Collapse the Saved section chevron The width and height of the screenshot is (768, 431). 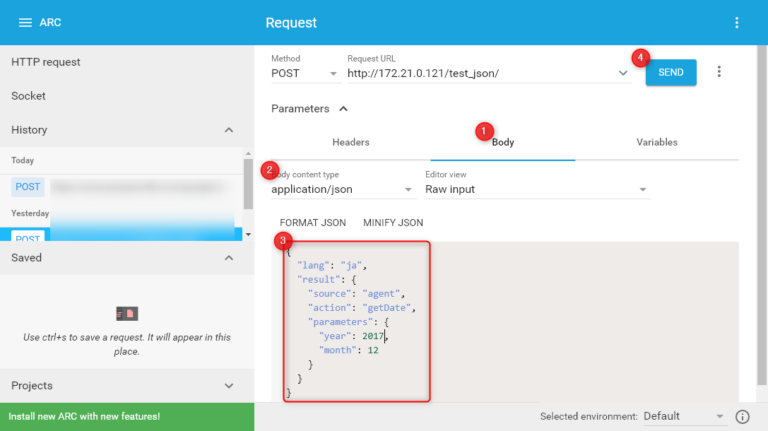229,258
